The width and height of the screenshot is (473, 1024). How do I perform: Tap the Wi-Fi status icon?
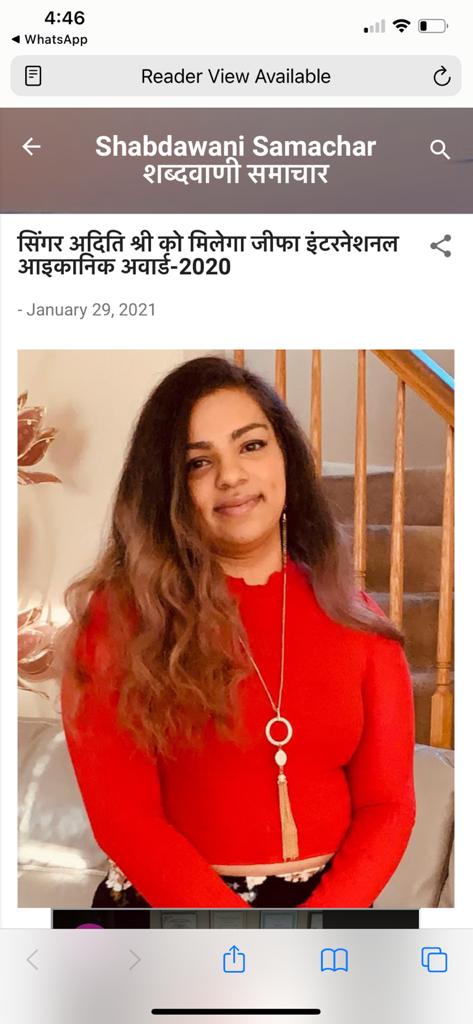(401, 26)
